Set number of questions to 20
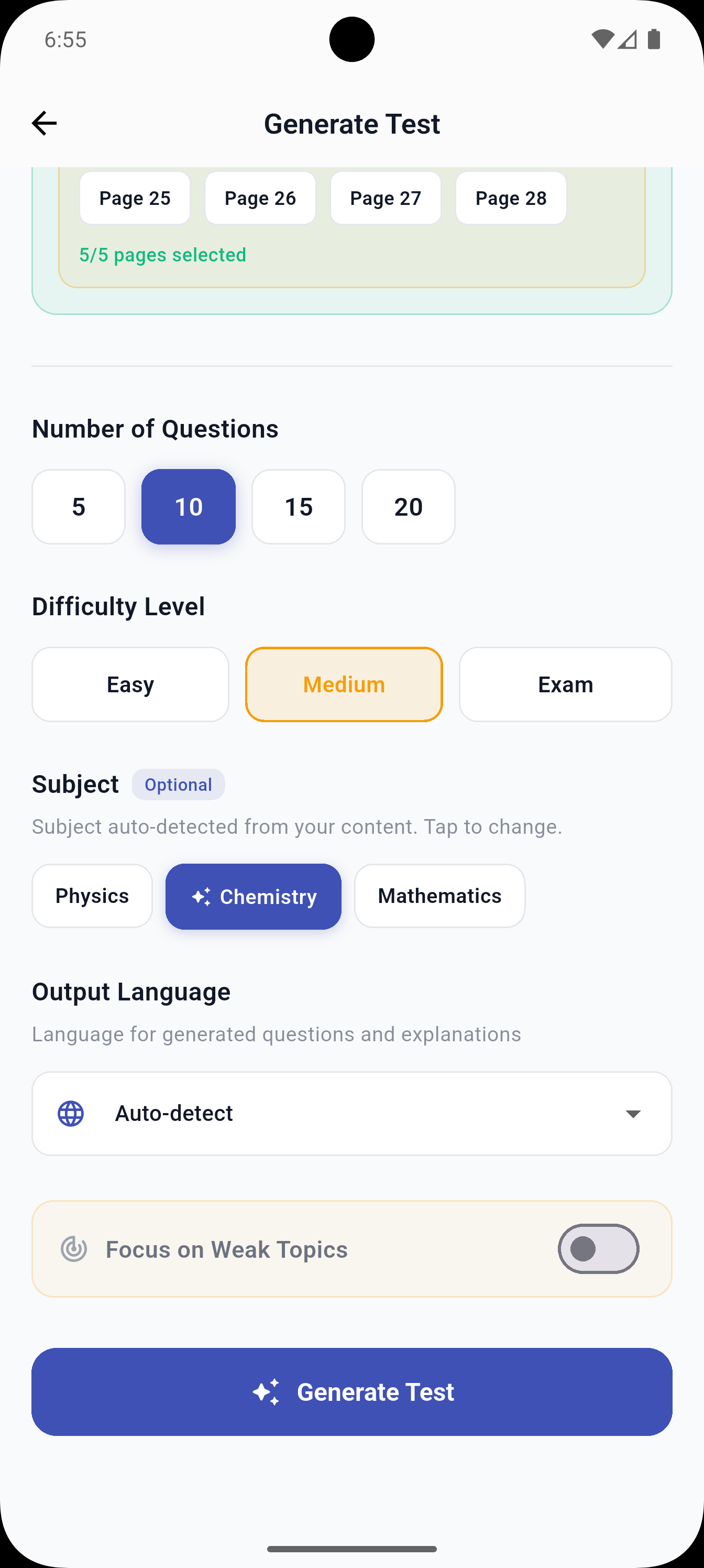 coord(408,506)
